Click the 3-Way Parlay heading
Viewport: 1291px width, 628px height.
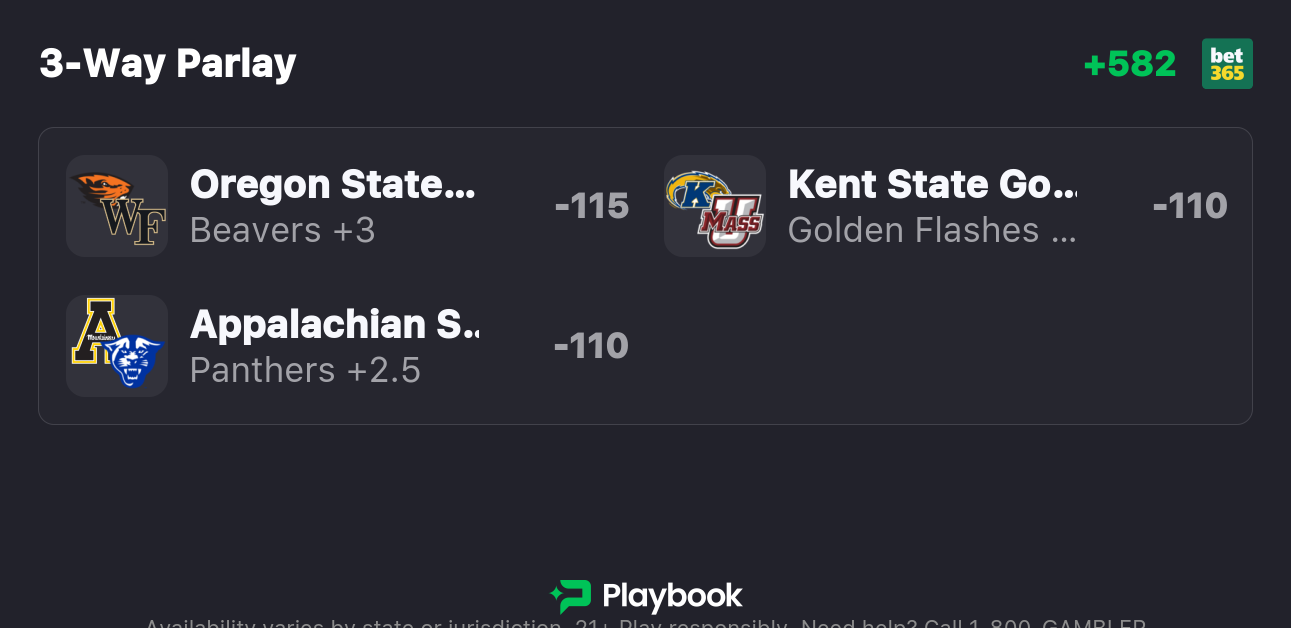[x=167, y=64]
